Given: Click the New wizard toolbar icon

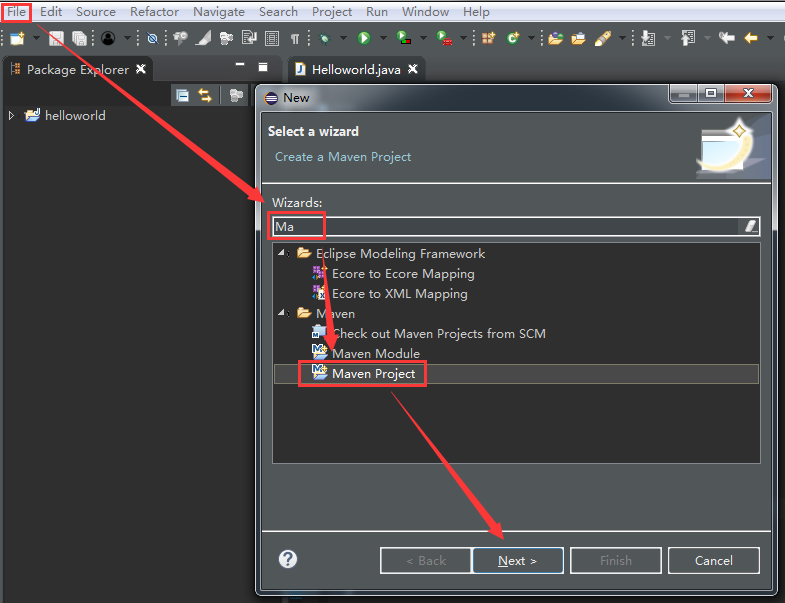Looking at the screenshot, I should pyautogui.click(x=18, y=38).
